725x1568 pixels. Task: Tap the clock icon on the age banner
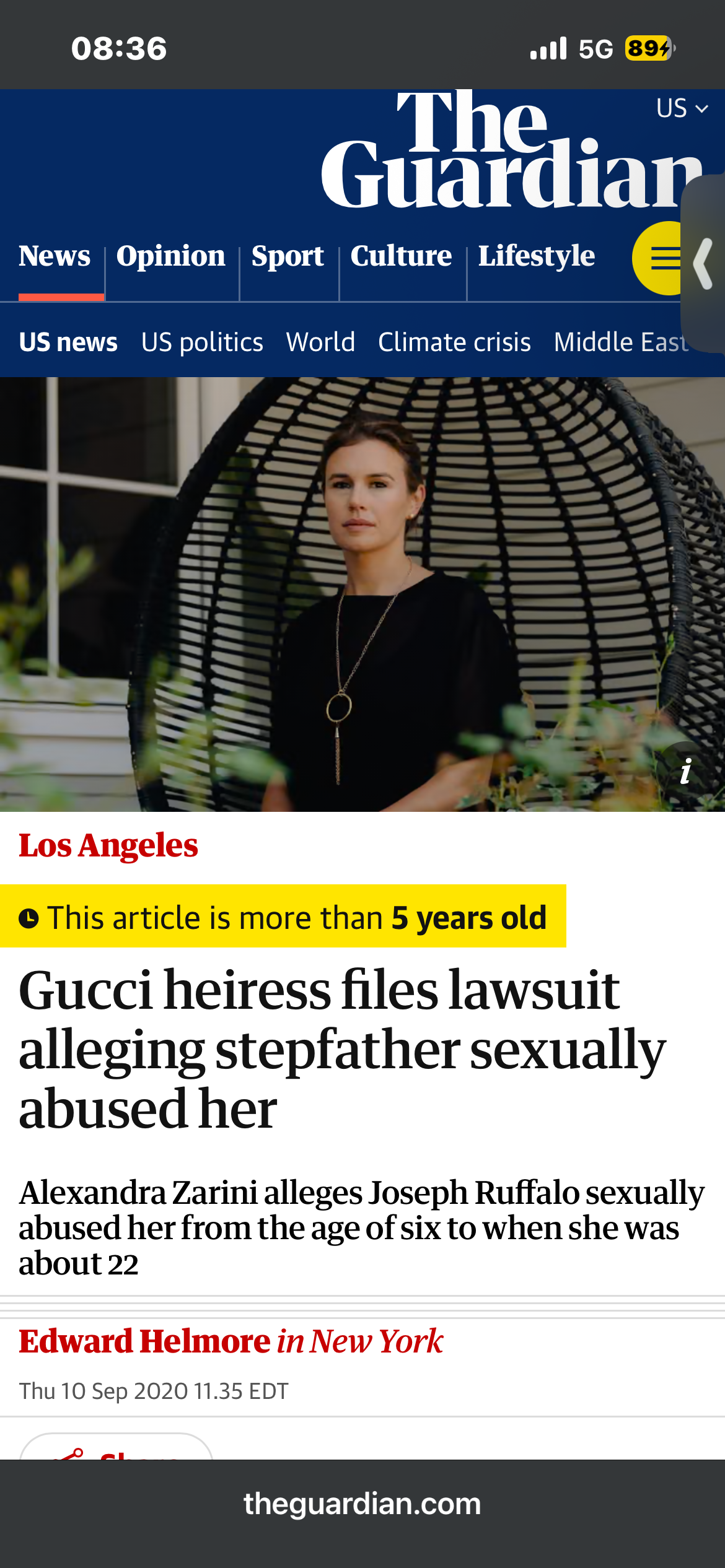(29, 918)
